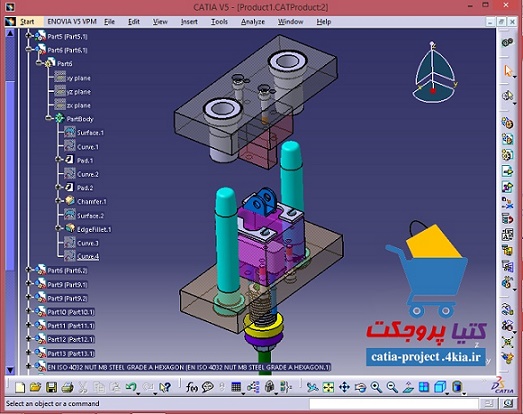Click the Shading view mode icon
Screen dimensions: 523x414
tap(457, 387)
